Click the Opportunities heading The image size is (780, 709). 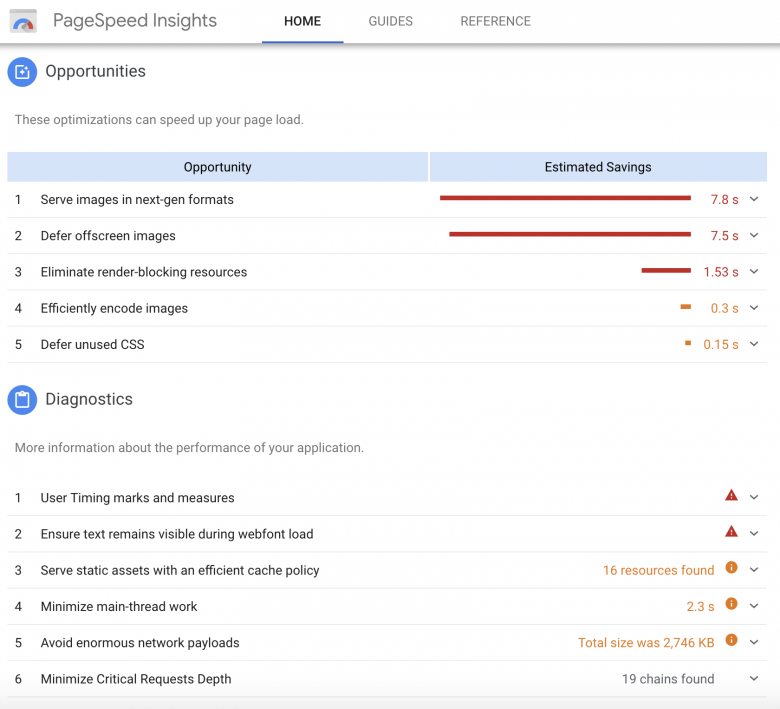pyautogui.click(x=96, y=71)
